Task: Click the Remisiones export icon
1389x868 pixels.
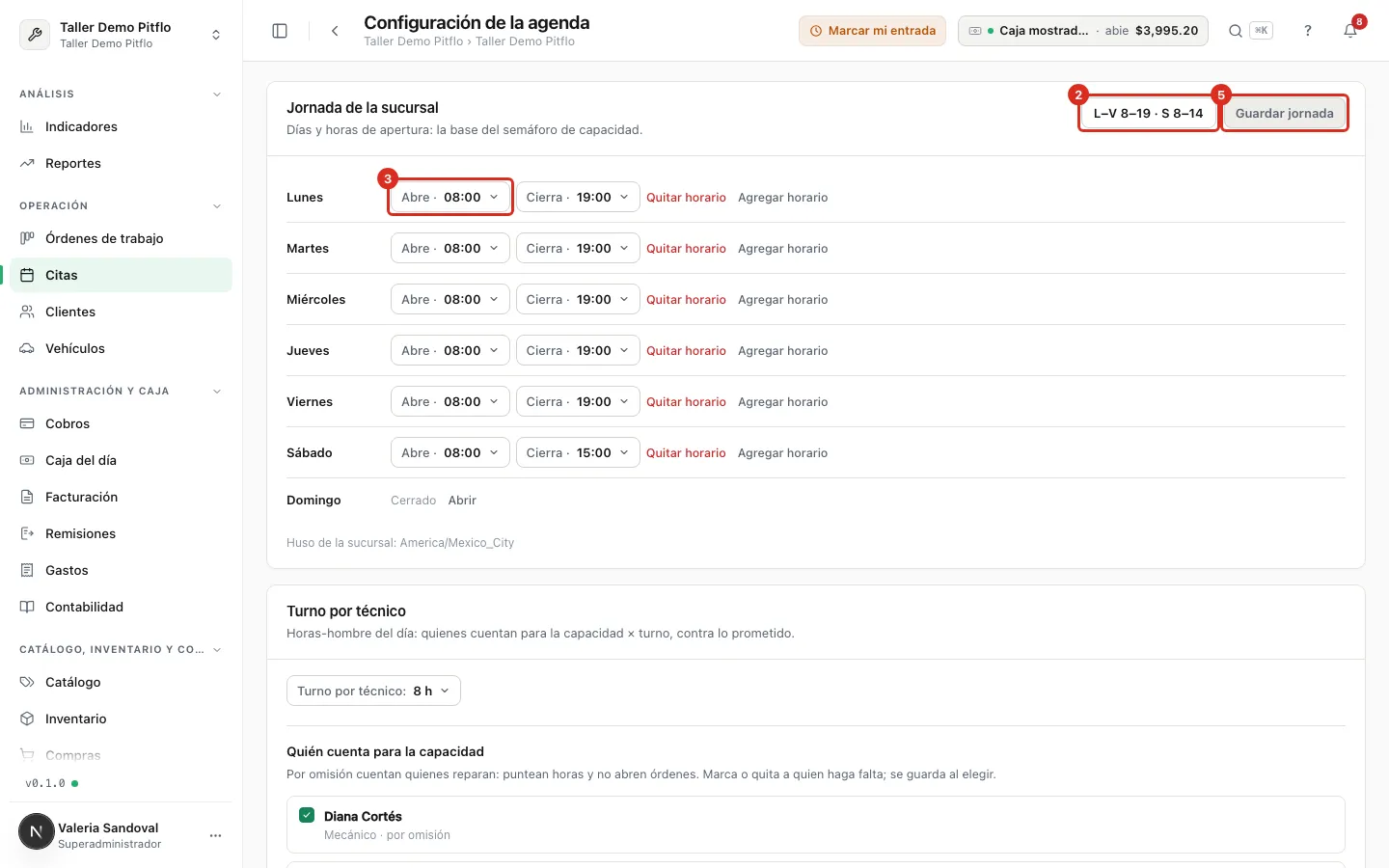Action: pos(27,533)
